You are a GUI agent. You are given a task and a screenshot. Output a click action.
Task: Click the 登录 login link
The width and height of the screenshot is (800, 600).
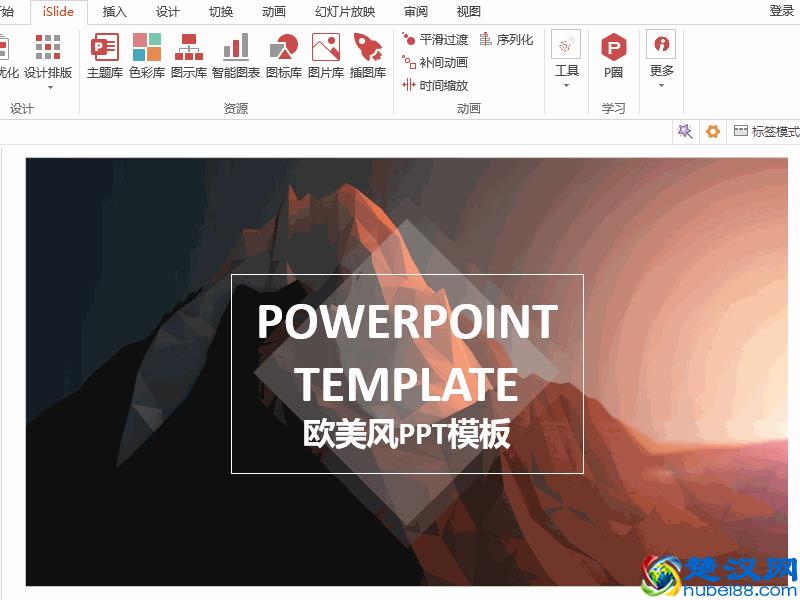[783, 12]
